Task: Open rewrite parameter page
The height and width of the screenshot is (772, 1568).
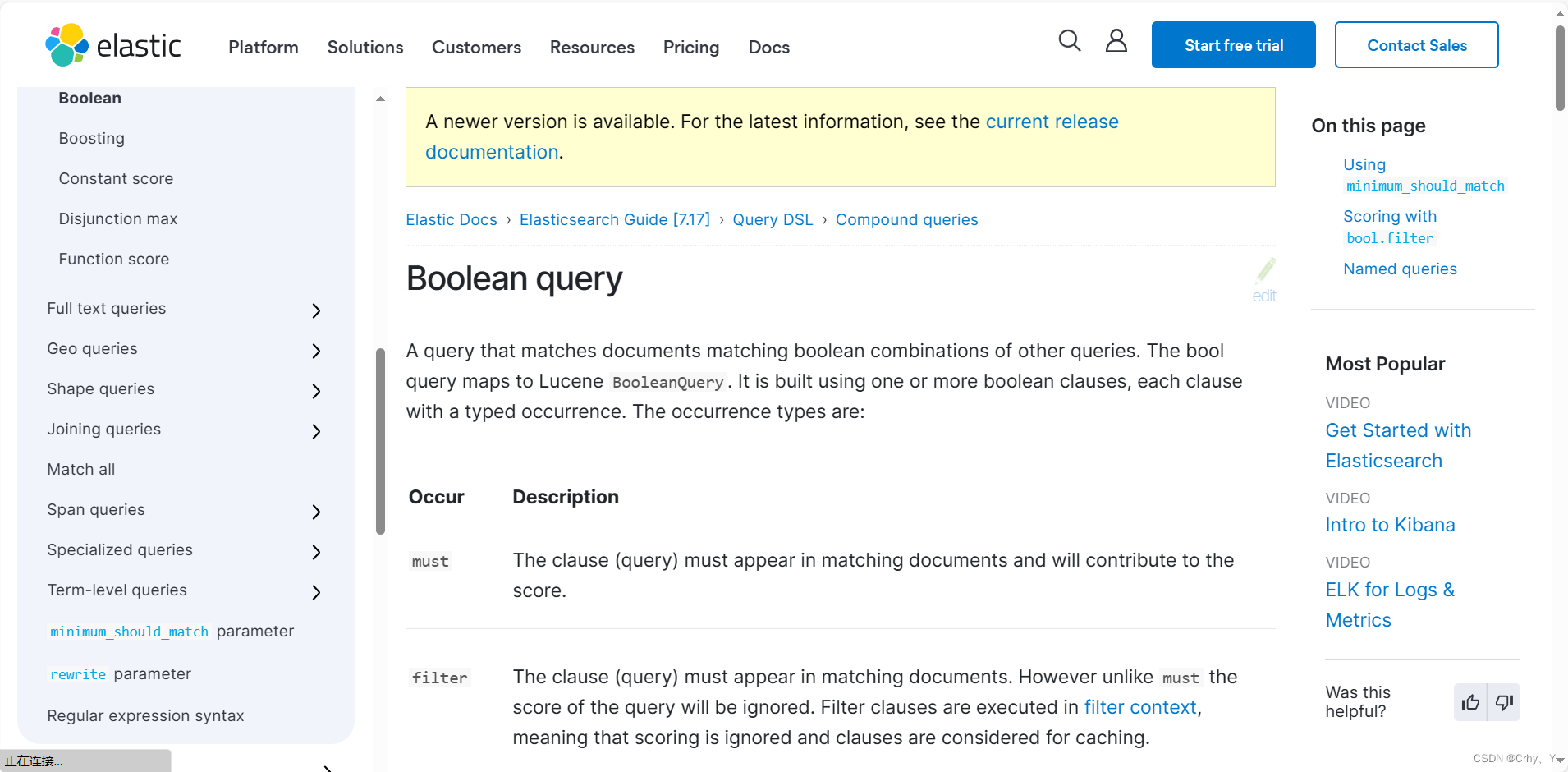Action: (120, 673)
